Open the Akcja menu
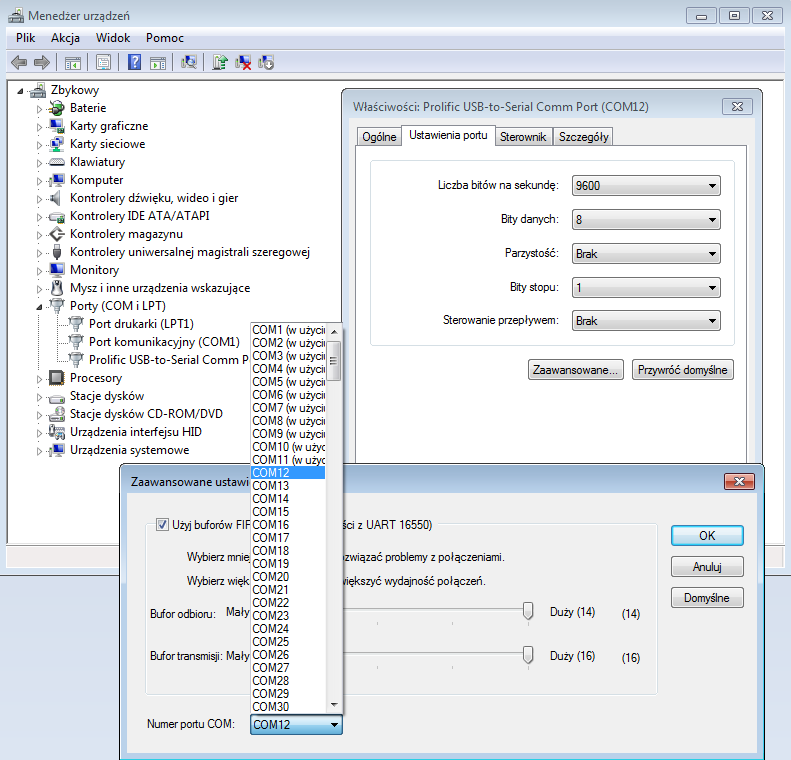791x760 pixels. coord(65,38)
